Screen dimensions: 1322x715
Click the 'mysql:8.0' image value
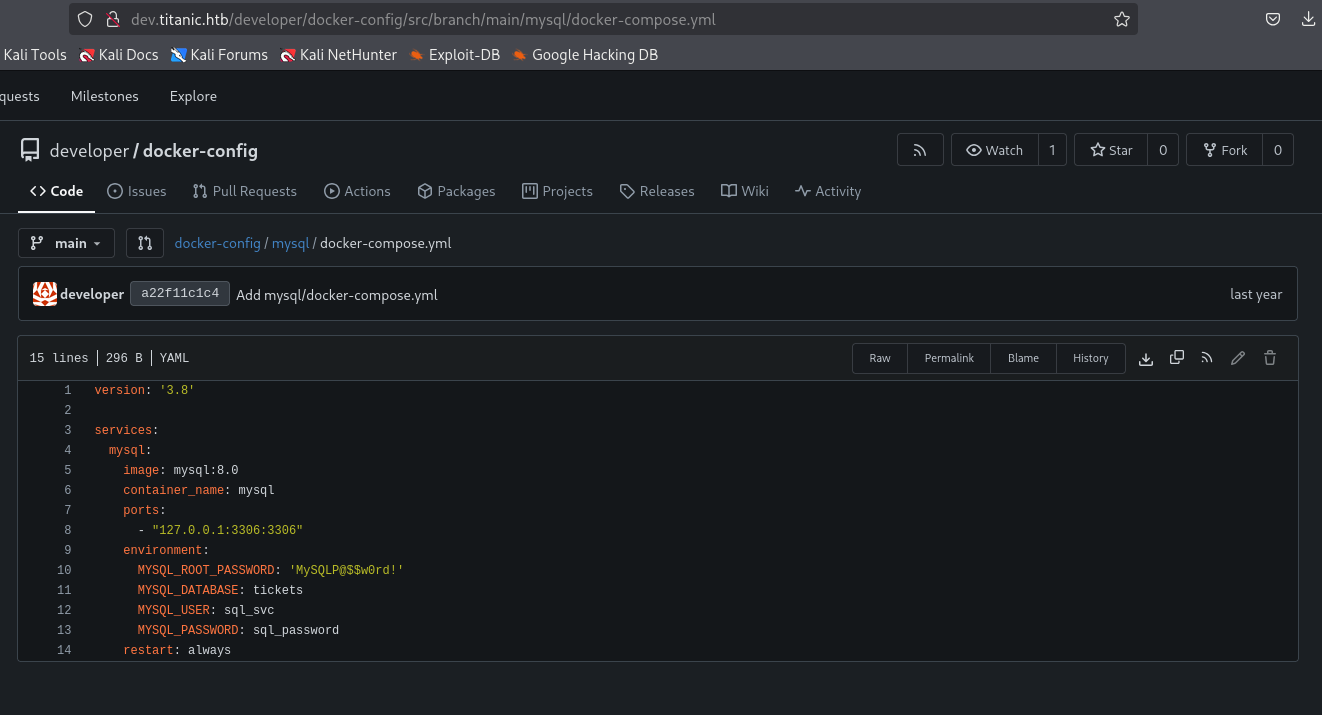[206, 470]
